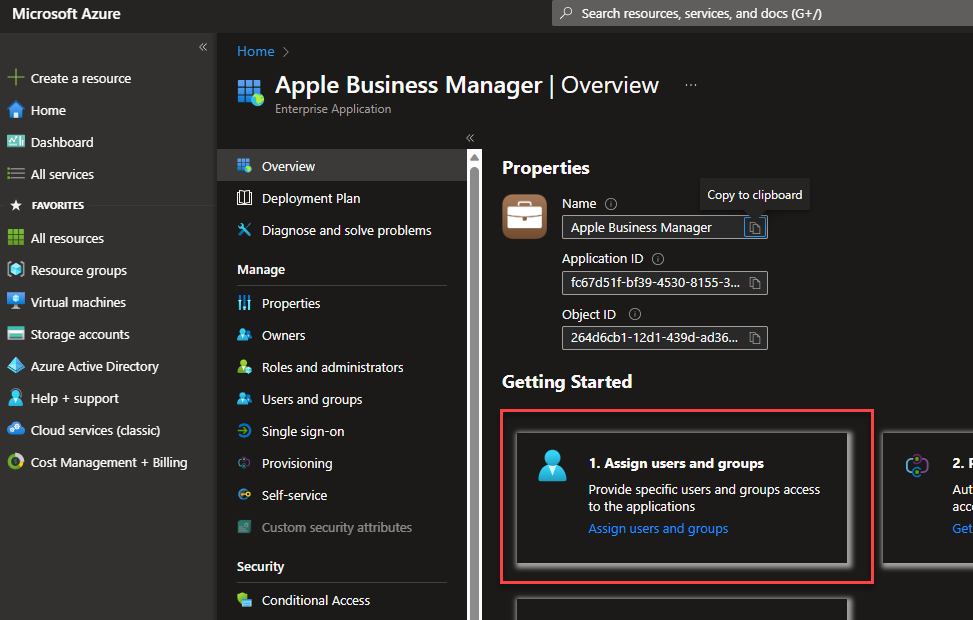Click the Self-service icon
973x620 pixels.
[x=245, y=495]
